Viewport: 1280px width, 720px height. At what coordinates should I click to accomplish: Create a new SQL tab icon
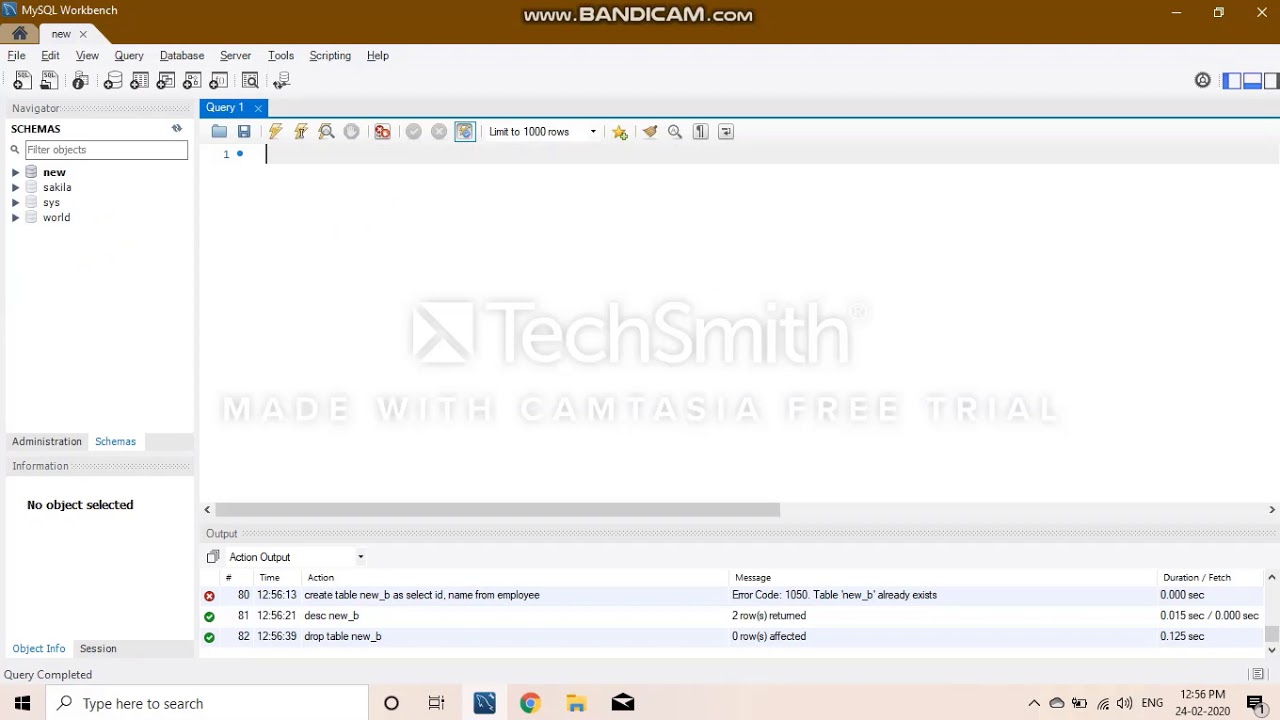22,81
